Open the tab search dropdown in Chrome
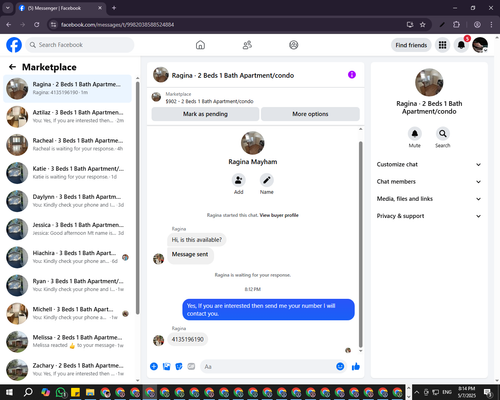This screenshot has width=500, height=400. (x=7, y=8)
